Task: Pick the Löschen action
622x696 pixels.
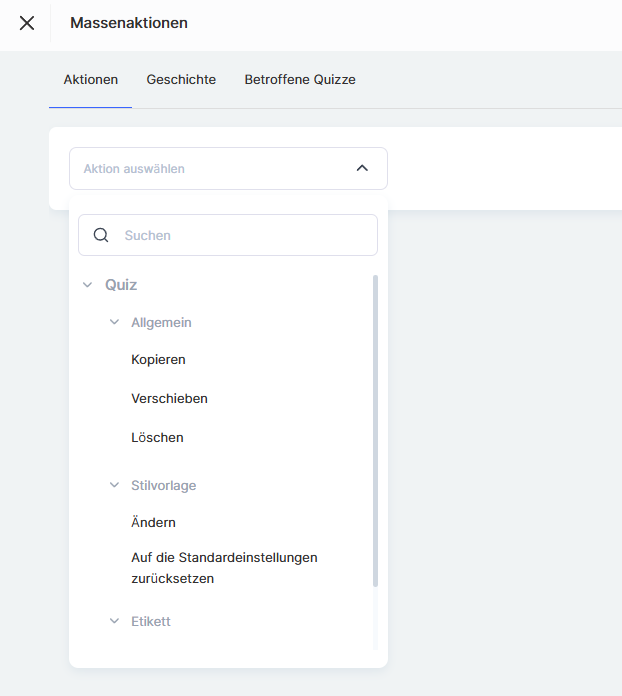Action: 157,438
